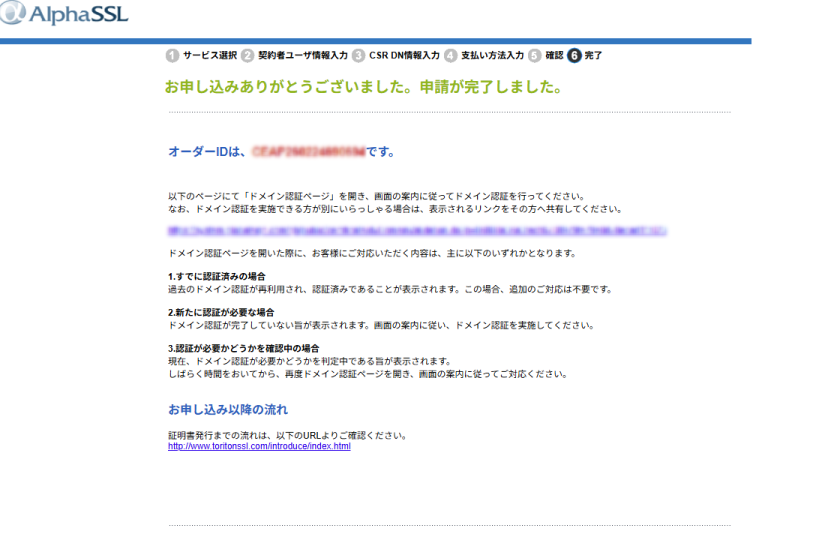The image size is (833, 542).
Task: Open the toritonssl.com introduce link
Action: pyautogui.click(x=259, y=446)
